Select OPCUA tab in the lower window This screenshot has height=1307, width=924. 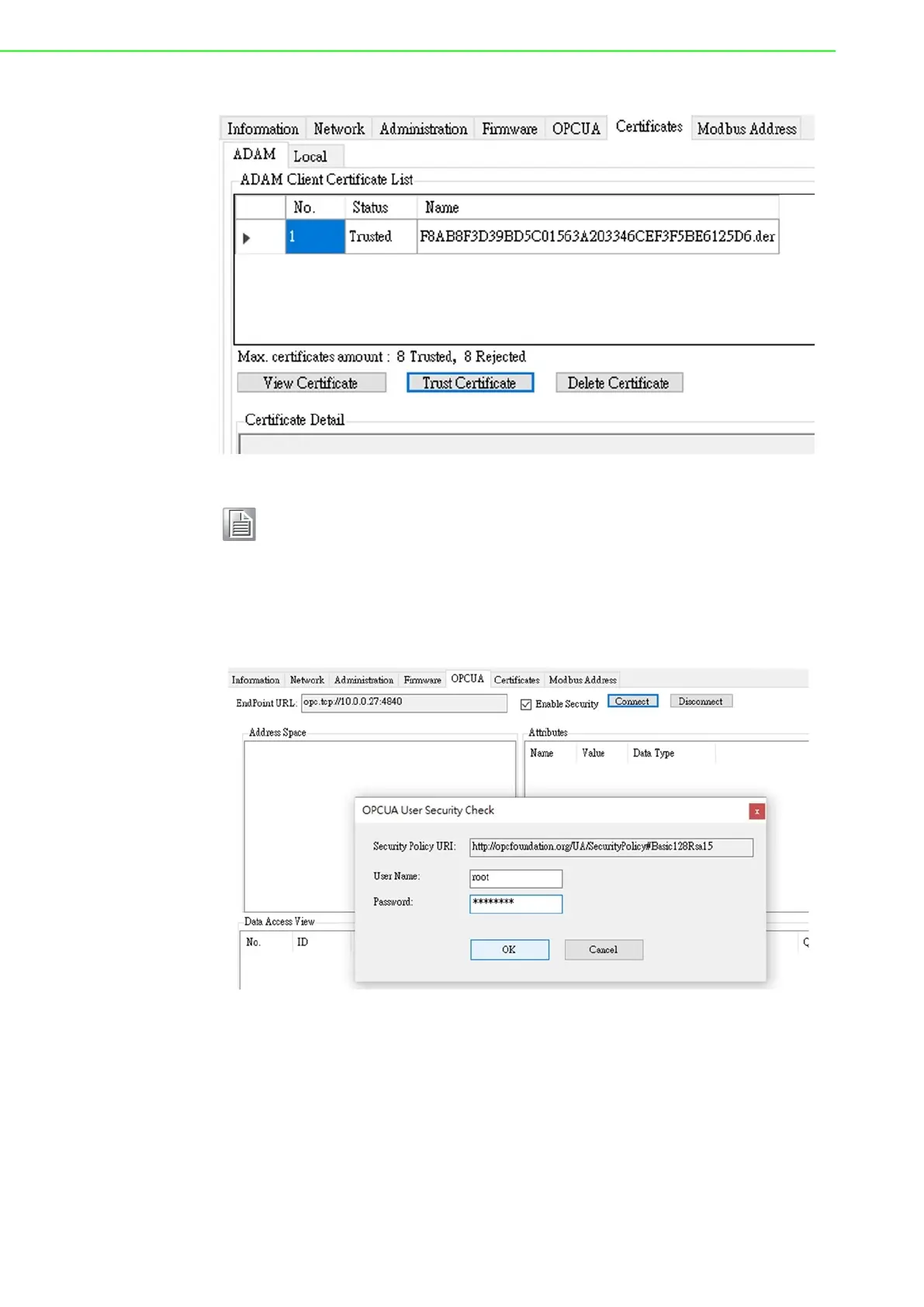click(467, 678)
